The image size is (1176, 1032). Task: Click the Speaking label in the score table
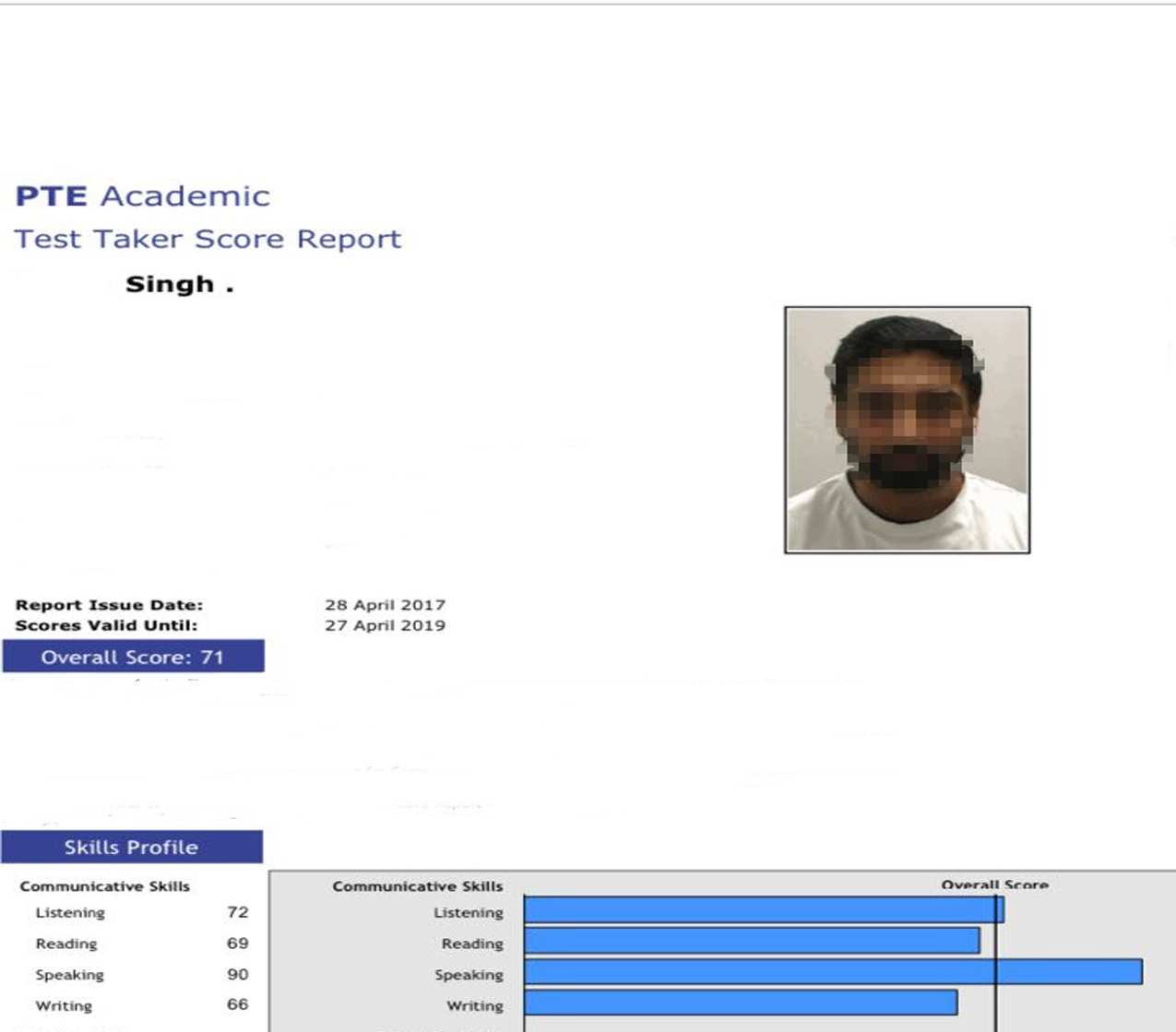click(69, 976)
